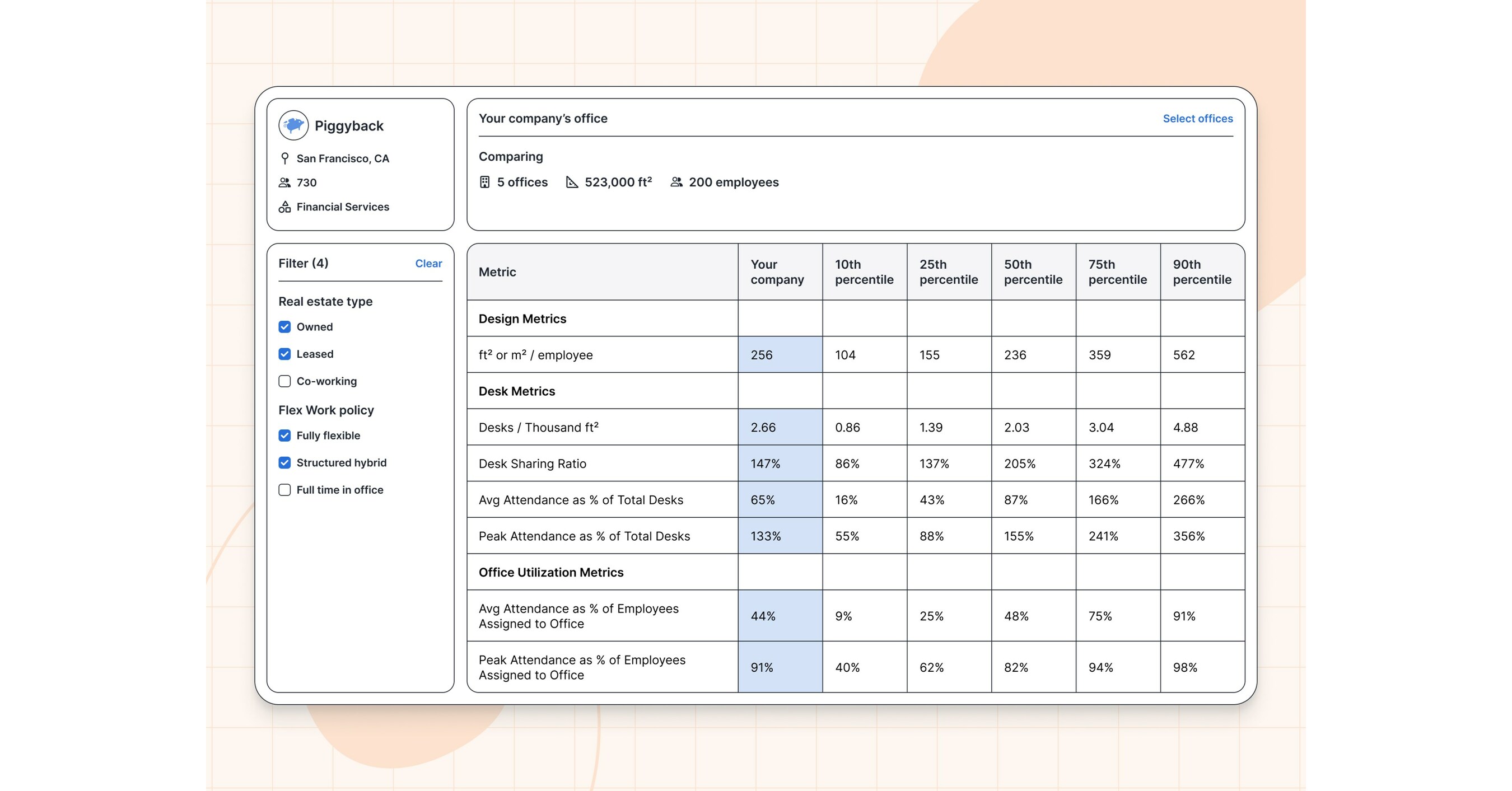Click the employees icon beside 200 employees

tap(676, 182)
